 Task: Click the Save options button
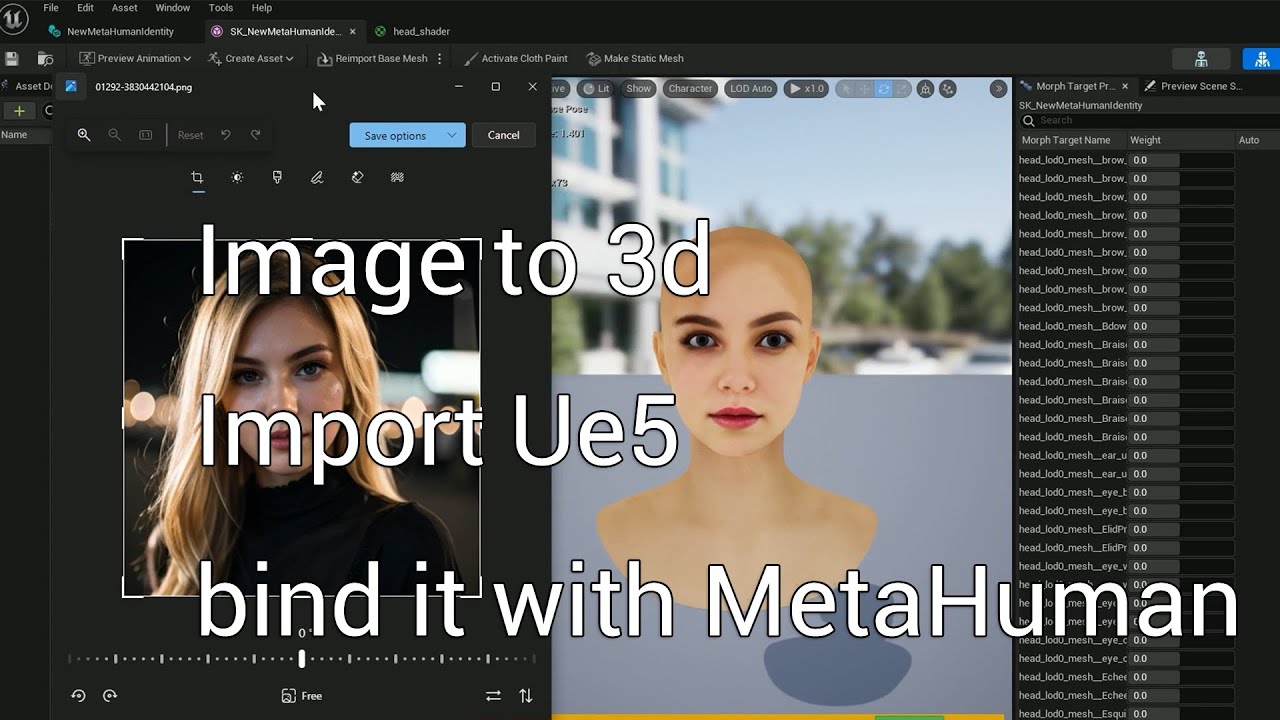click(395, 135)
